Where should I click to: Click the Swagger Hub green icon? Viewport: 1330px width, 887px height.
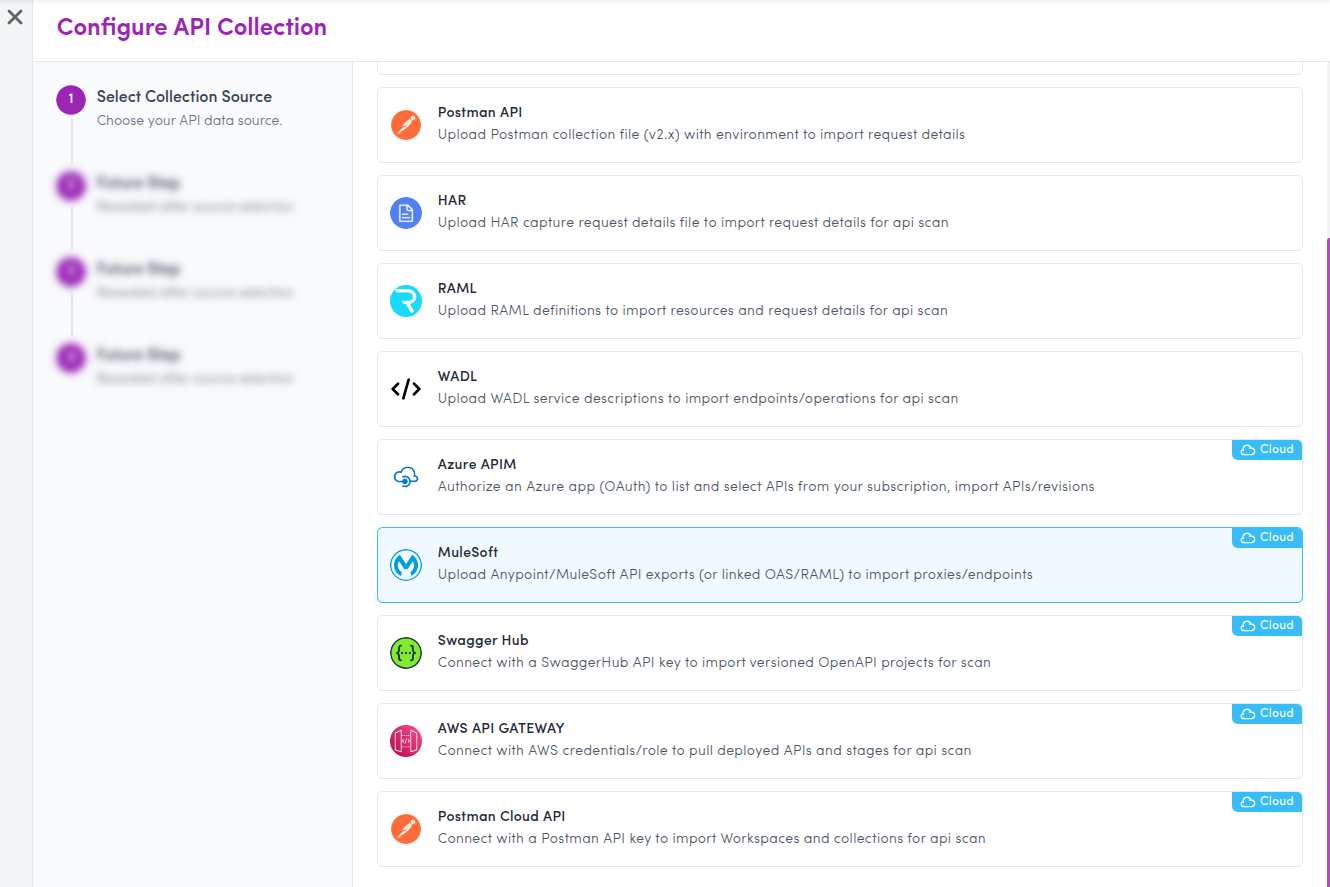point(405,653)
